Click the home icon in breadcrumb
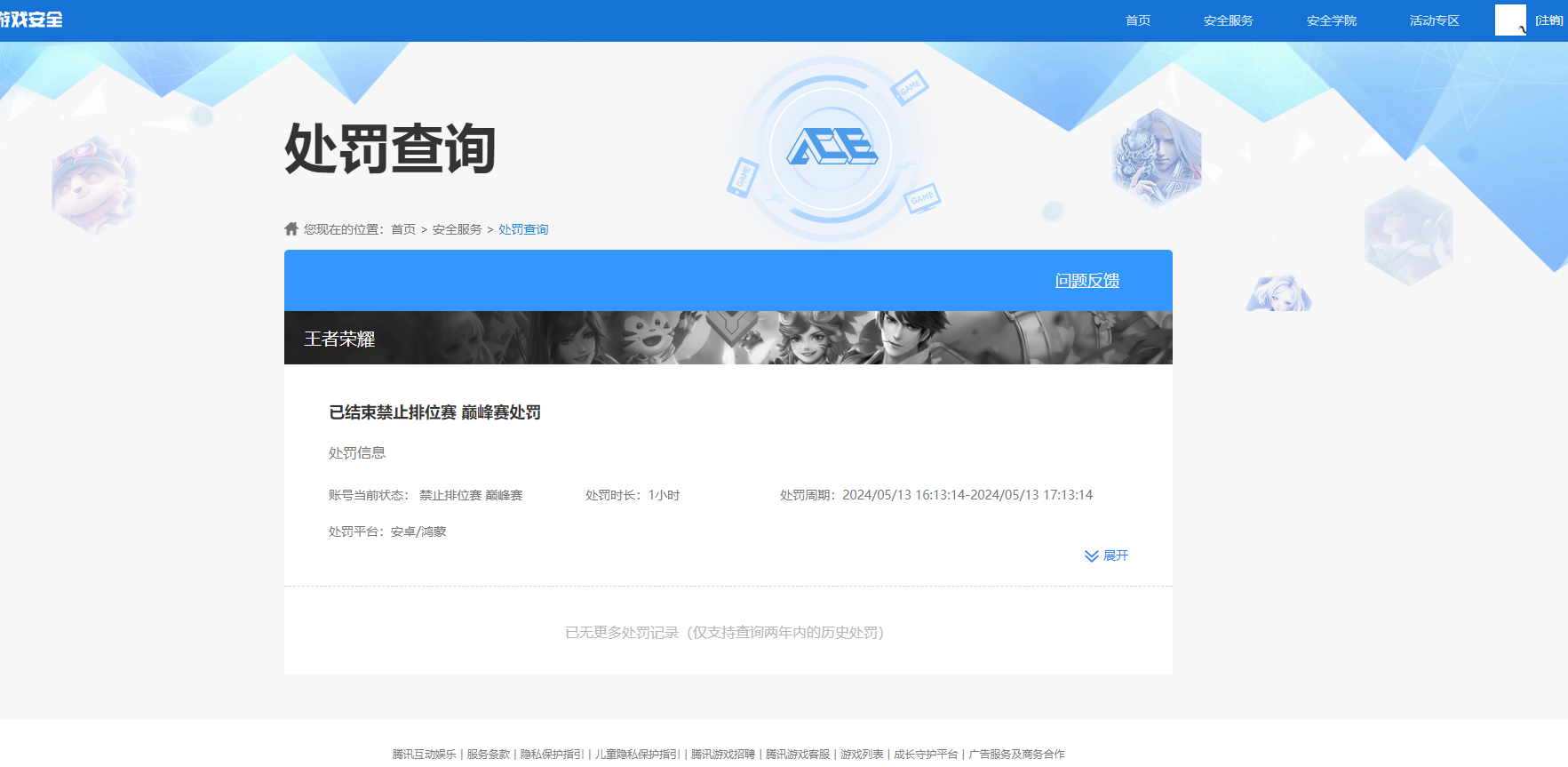1568x767 pixels. click(291, 228)
